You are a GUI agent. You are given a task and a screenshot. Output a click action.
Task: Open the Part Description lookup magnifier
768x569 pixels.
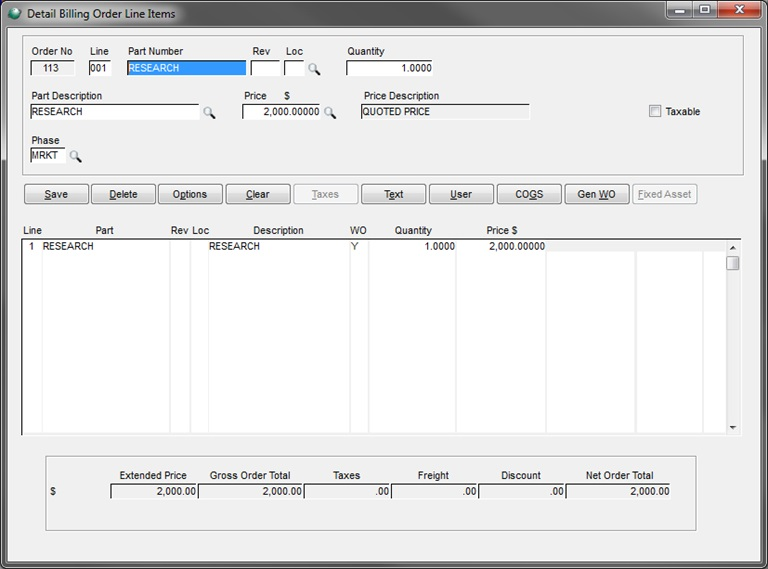(x=209, y=113)
